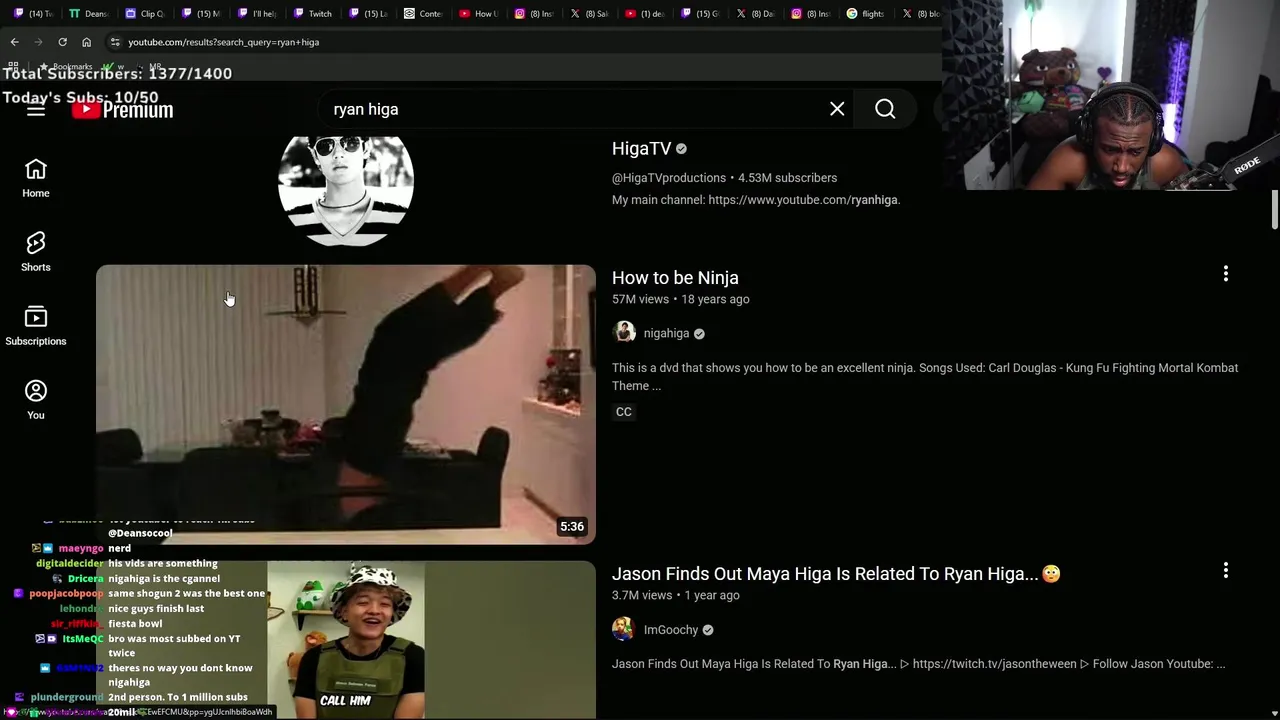The image size is (1280, 720).
Task: Click 57M views text under Ninja video
Action: click(x=640, y=299)
